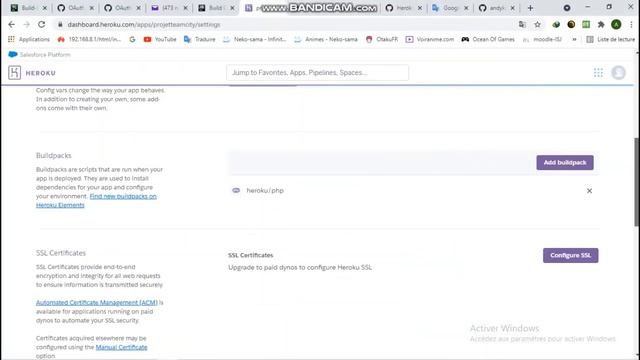Click the Add buildpack button
640x360 pixels.
[565, 162]
